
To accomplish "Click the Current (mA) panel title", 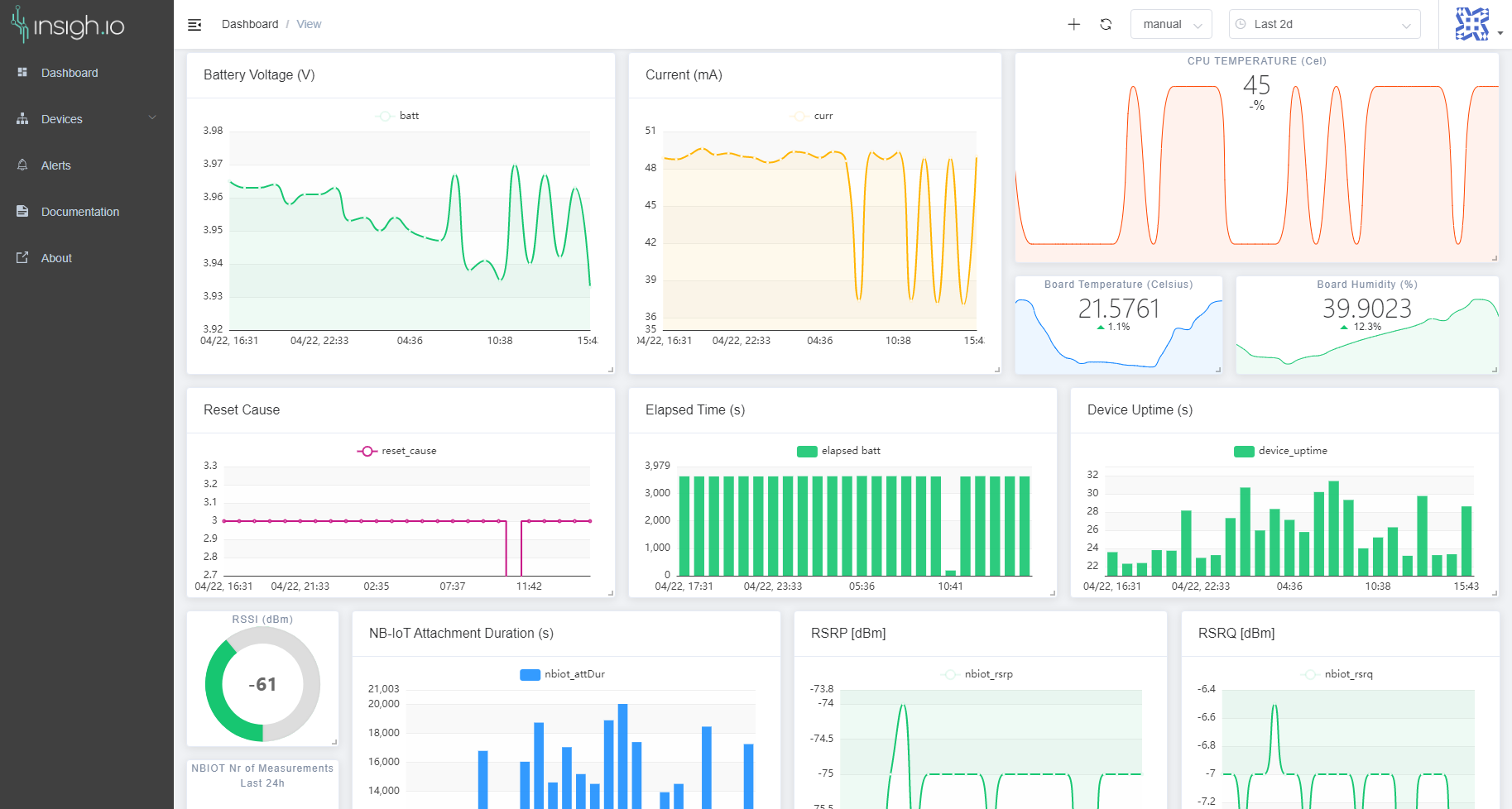I will point(684,74).
